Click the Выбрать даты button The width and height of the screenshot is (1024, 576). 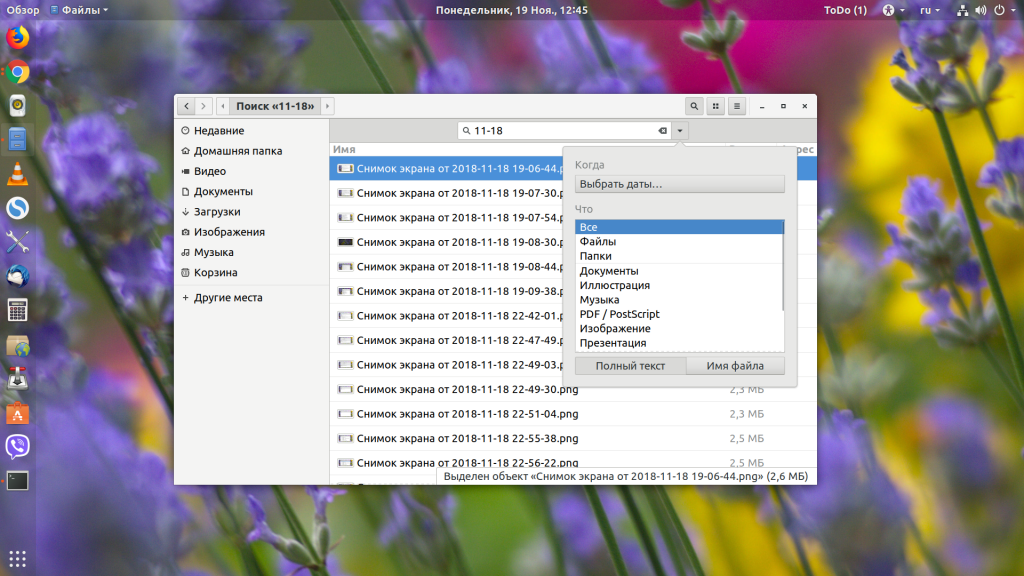click(680, 184)
